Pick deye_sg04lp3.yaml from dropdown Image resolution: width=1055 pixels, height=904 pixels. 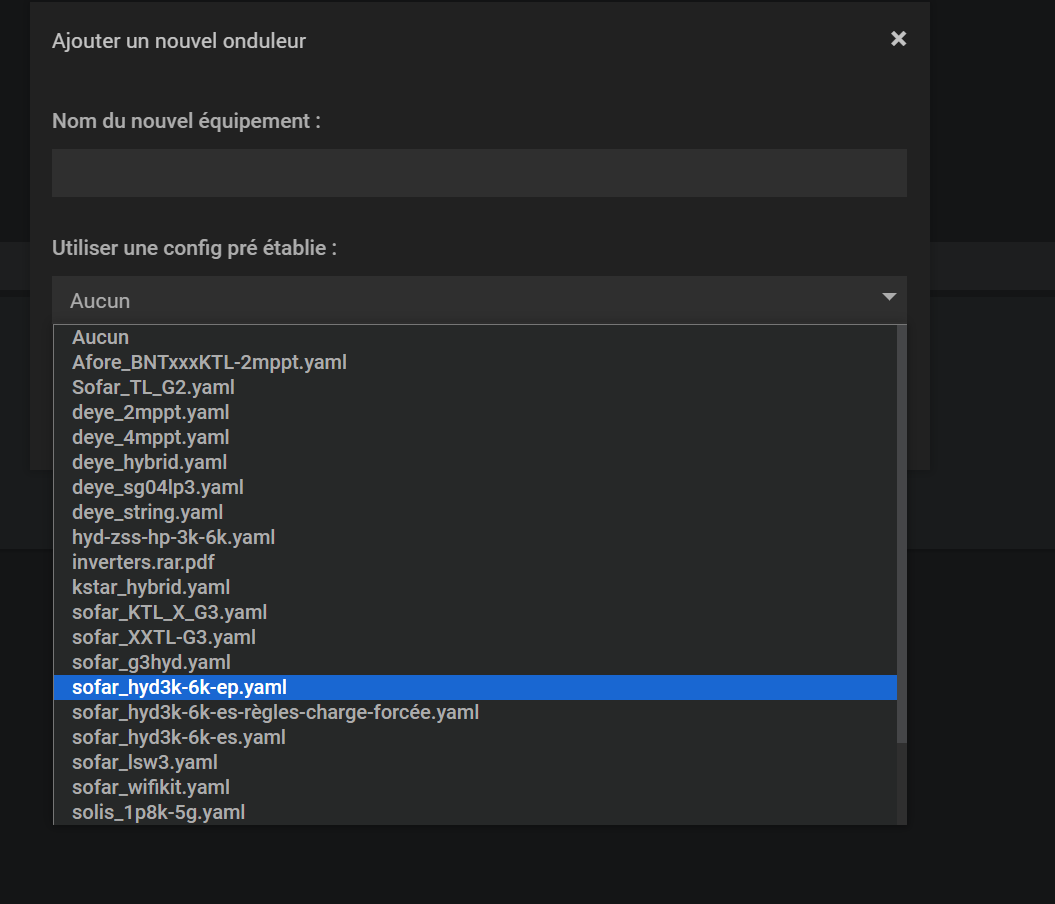157,488
